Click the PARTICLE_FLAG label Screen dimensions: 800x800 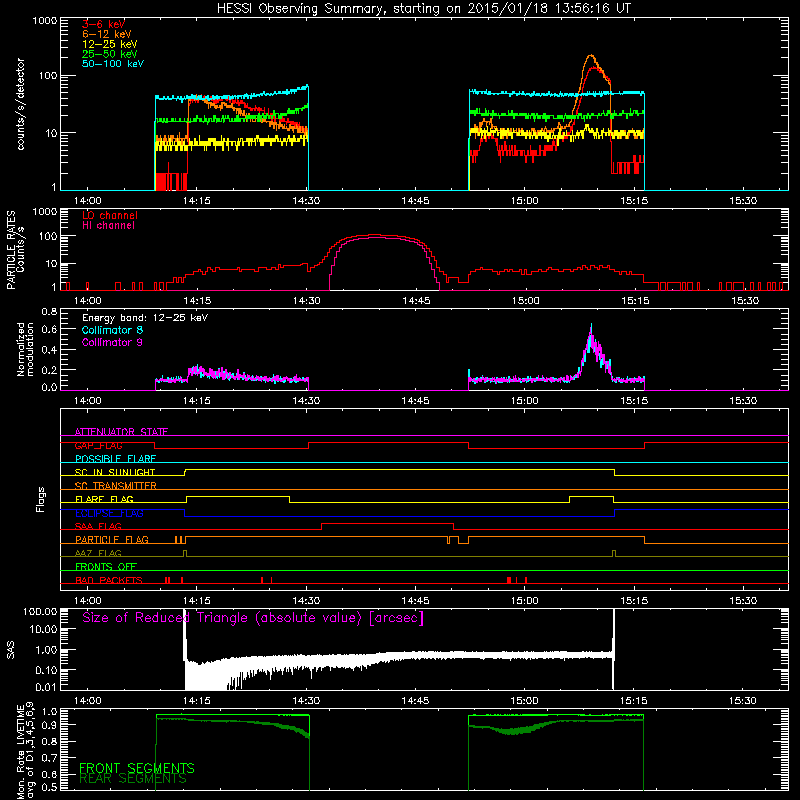pos(112,540)
